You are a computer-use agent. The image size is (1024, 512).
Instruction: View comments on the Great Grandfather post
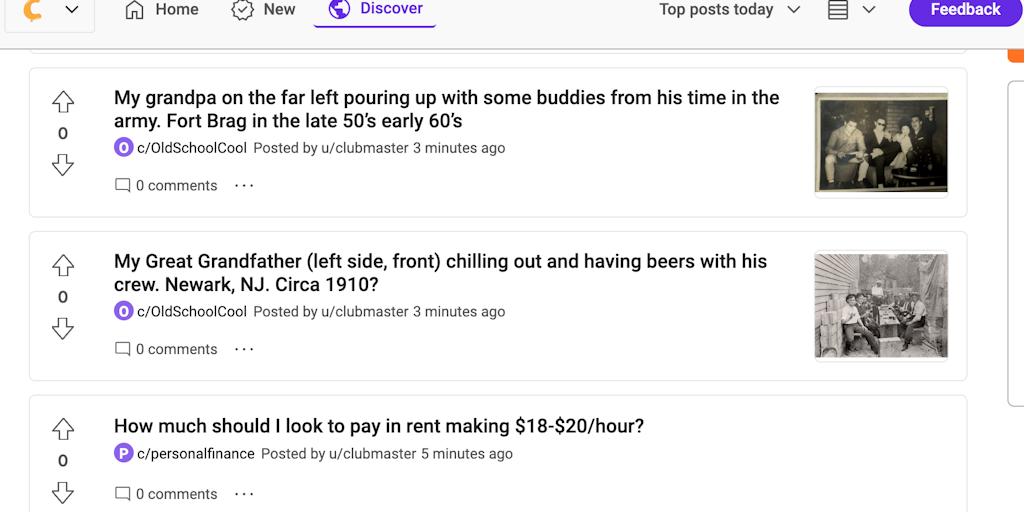point(166,349)
